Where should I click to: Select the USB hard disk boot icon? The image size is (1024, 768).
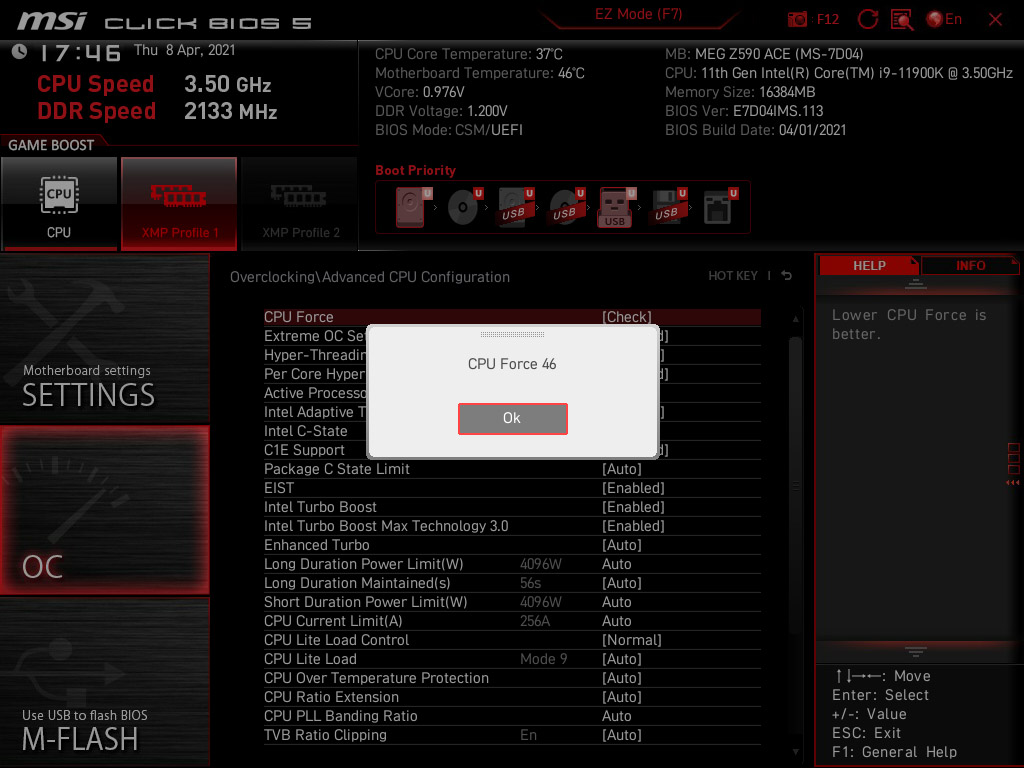[515, 208]
